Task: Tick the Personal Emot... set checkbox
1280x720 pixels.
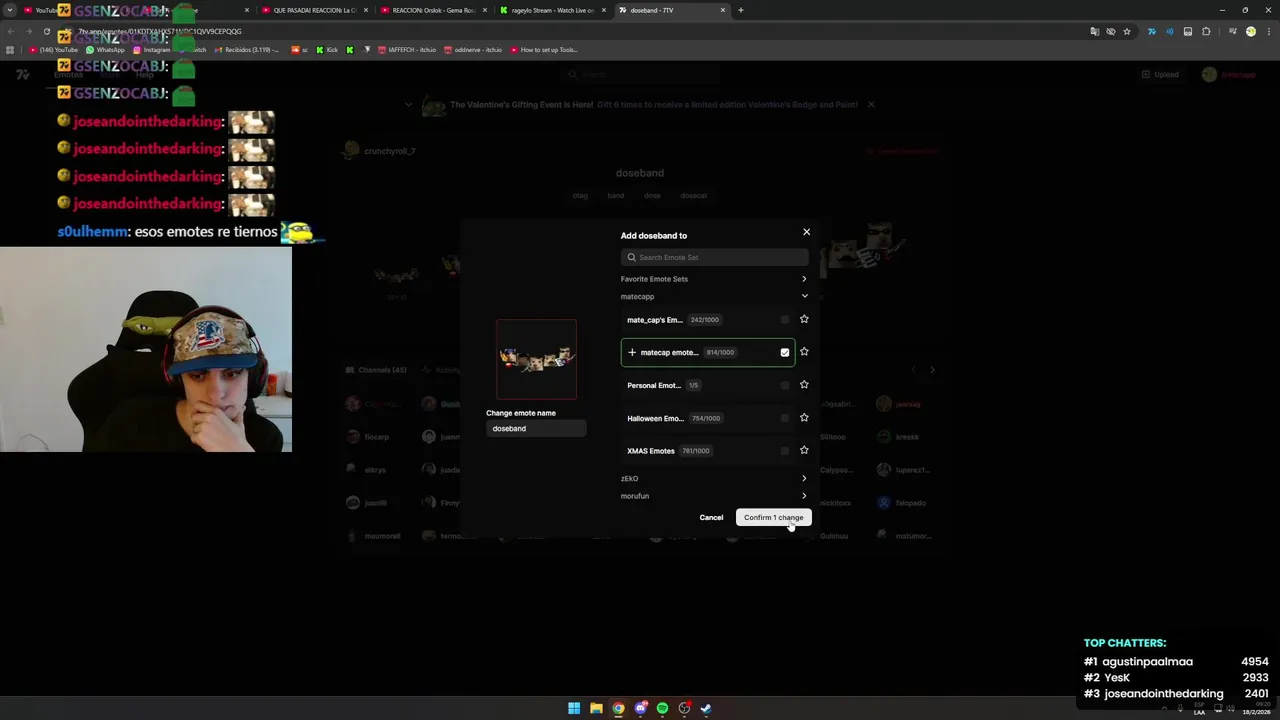Action: coord(785,385)
